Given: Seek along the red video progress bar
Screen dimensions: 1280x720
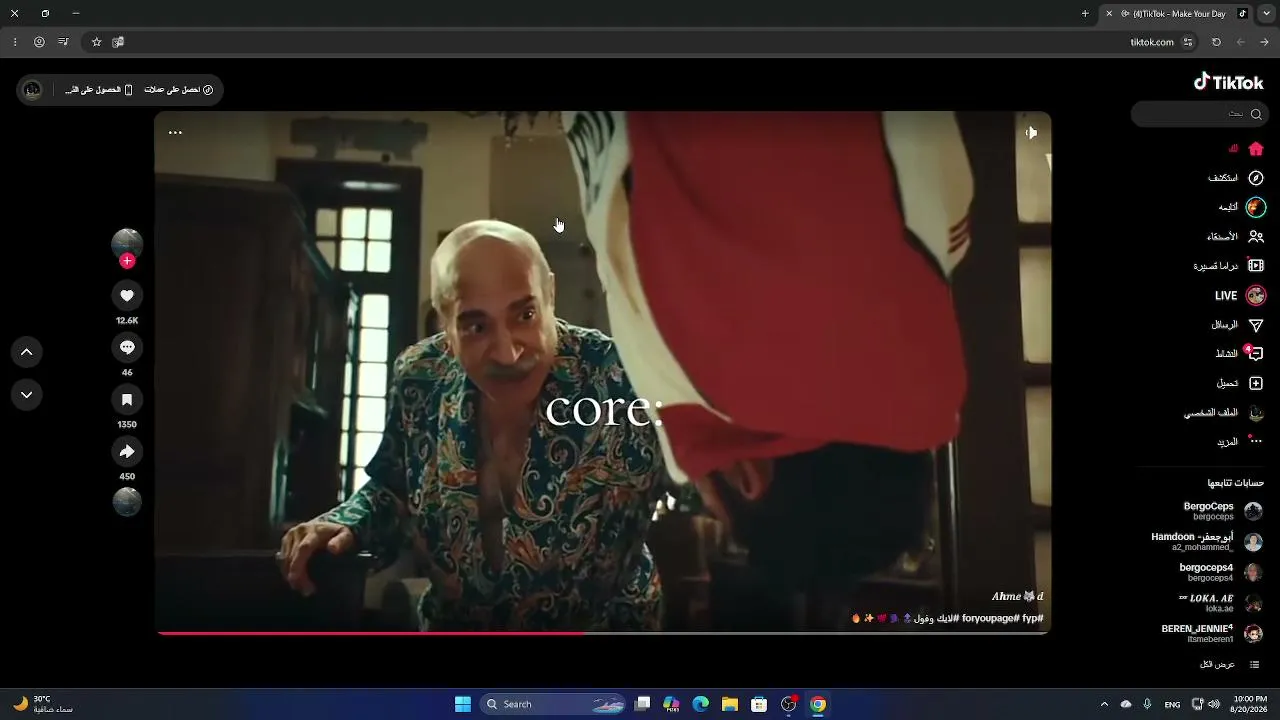Looking at the screenshot, I should pos(603,633).
